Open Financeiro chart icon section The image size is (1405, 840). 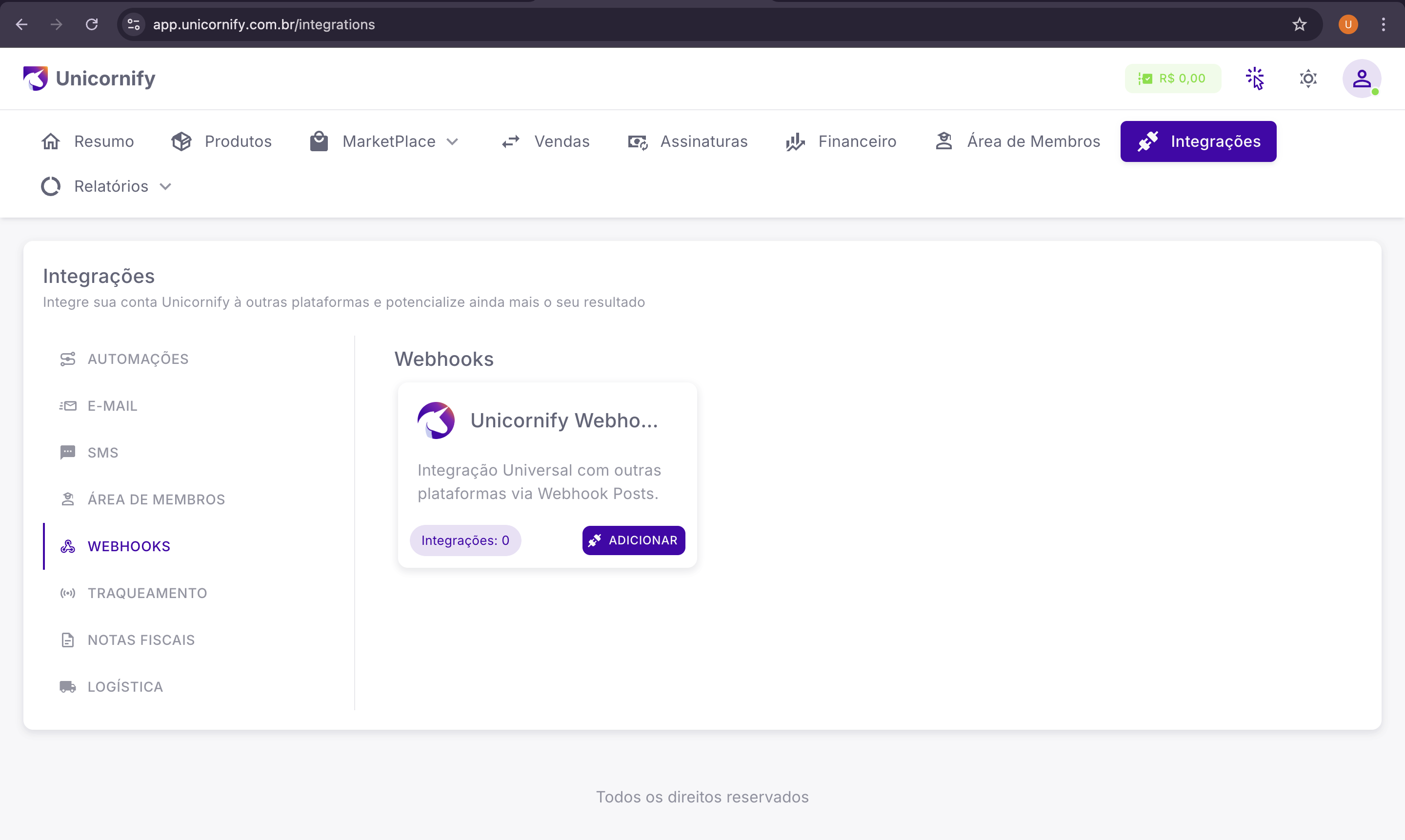click(x=795, y=141)
